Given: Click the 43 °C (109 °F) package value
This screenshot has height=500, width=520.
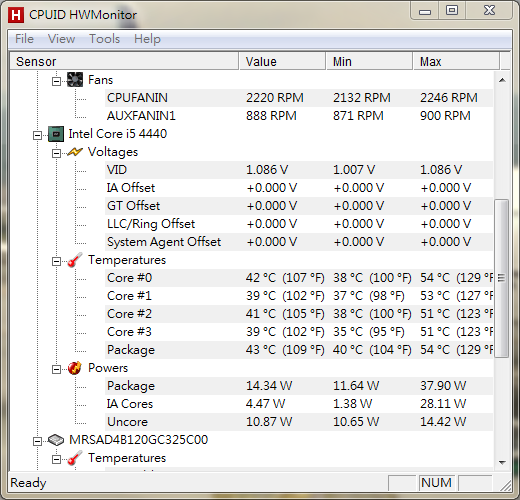Looking at the screenshot, I should pyautogui.click(x=285, y=350).
